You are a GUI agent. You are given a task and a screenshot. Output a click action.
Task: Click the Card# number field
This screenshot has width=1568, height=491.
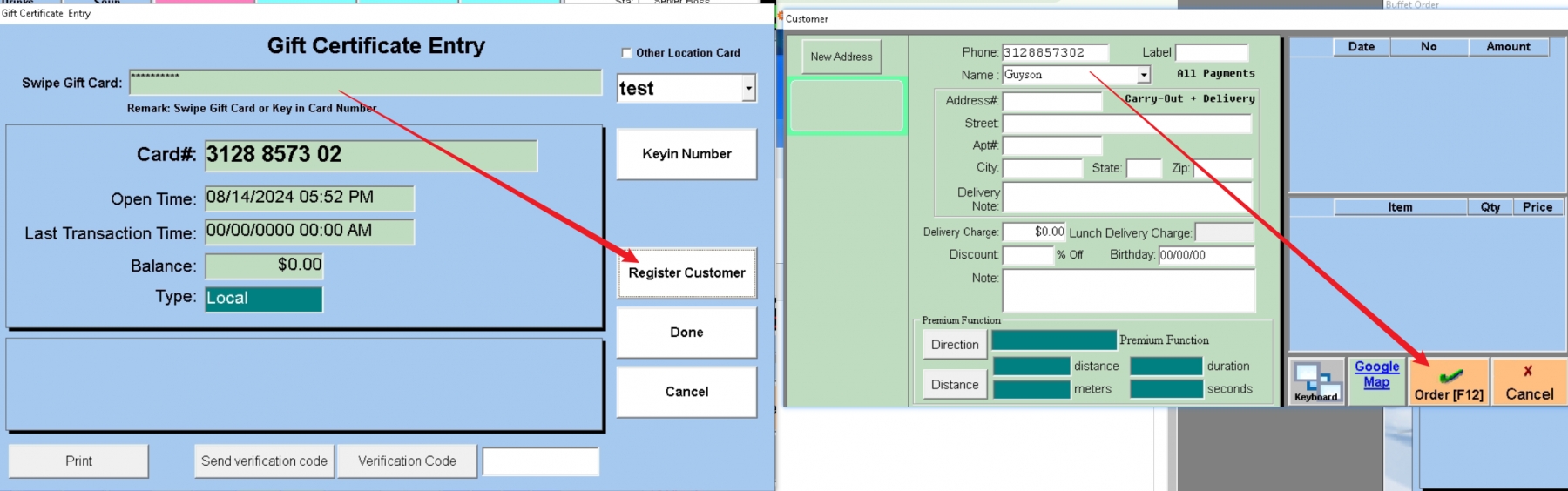(371, 156)
